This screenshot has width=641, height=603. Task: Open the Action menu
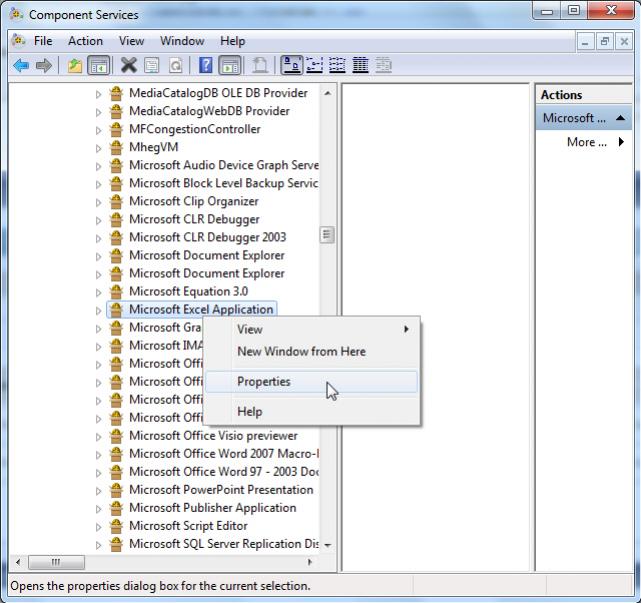tap(85, 41)
